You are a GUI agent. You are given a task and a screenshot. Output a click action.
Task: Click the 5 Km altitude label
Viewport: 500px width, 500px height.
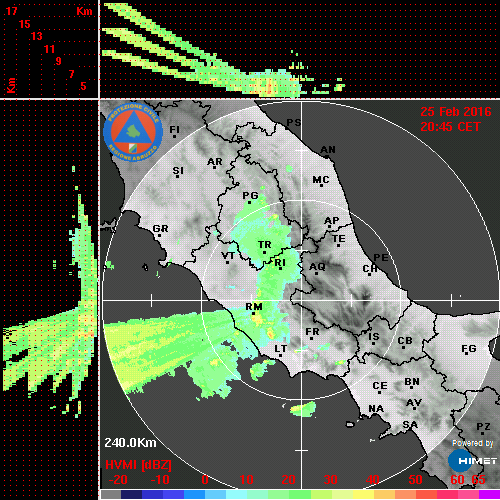pyautogui.click(x=83, y=86)
